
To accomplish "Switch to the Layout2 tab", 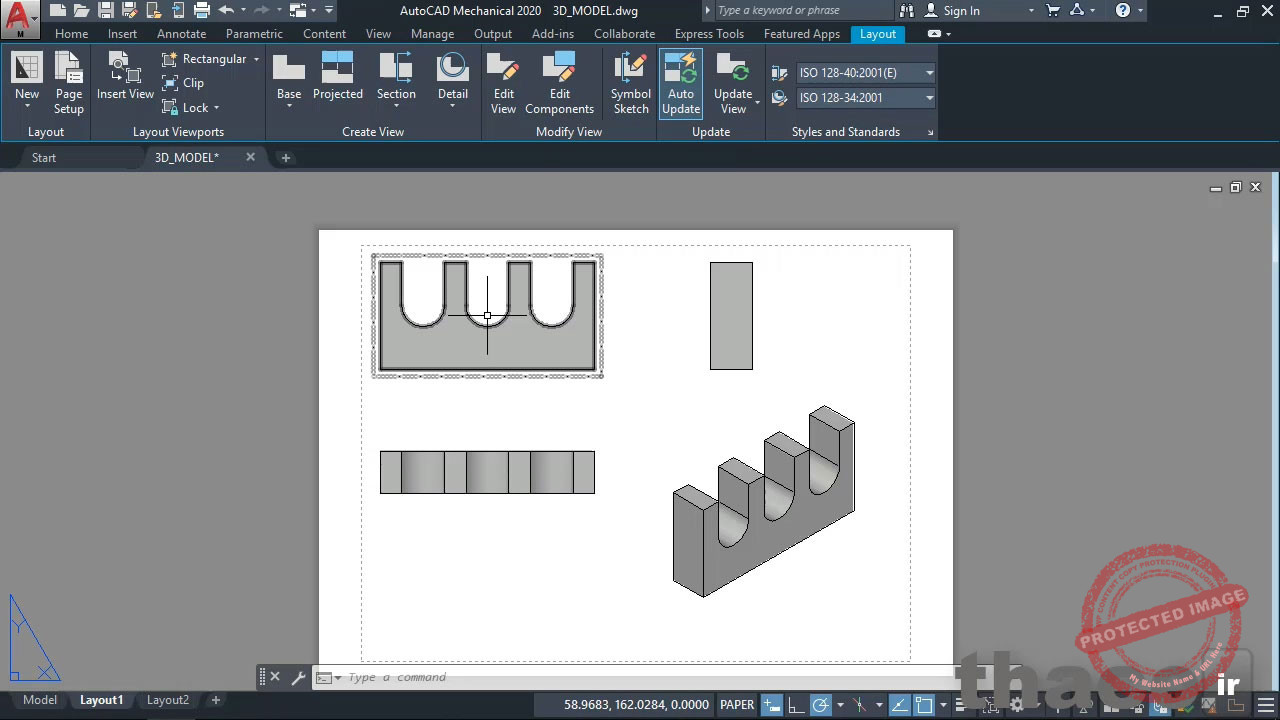I will coord(167,700).
